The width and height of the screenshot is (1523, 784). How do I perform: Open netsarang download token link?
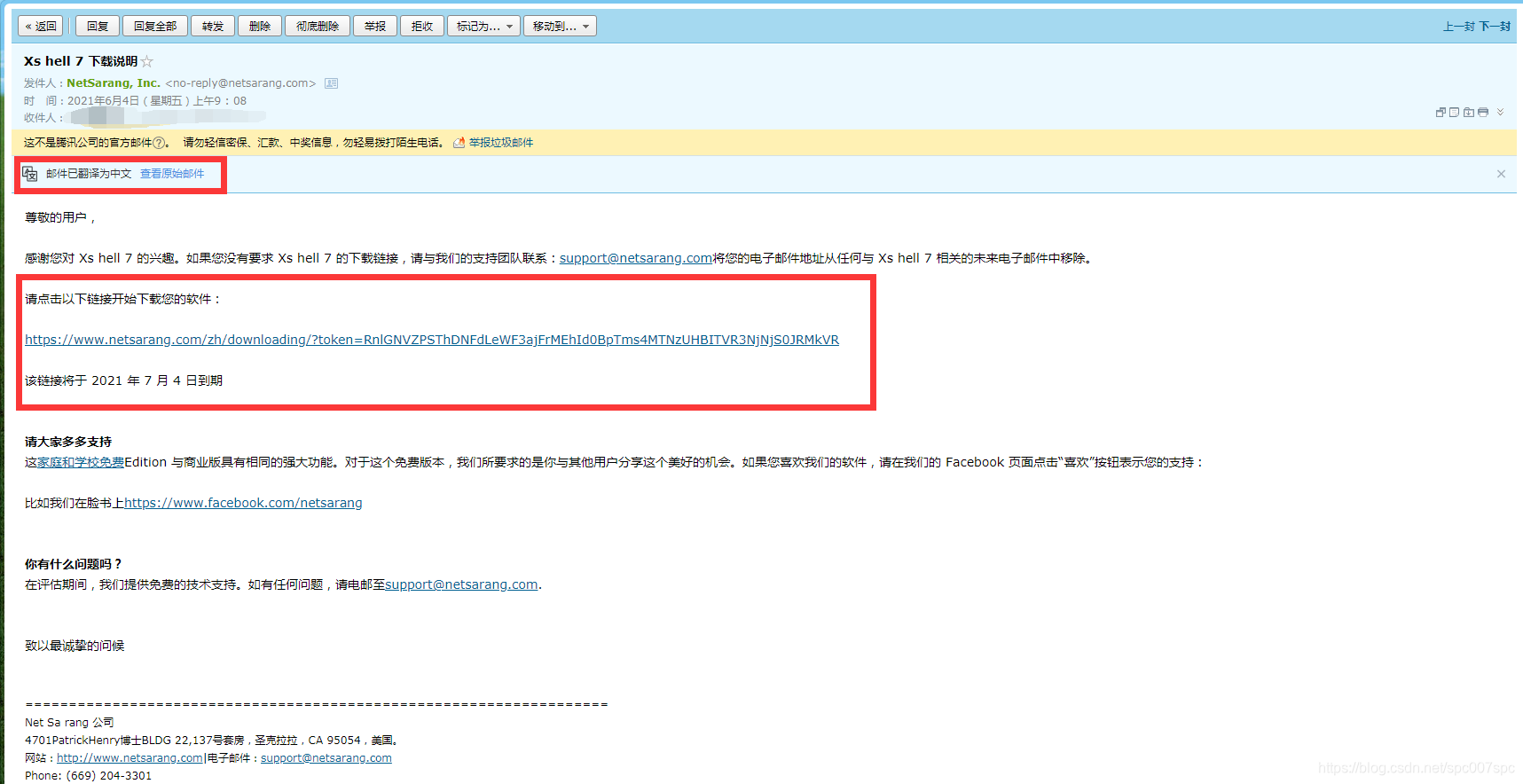432,340
